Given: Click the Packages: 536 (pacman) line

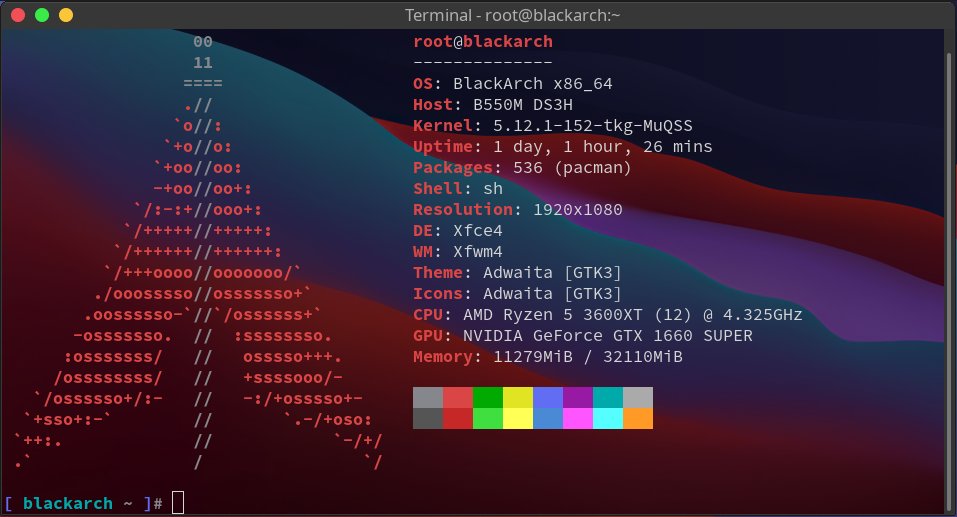Looking at the screenshot, I should tap(522, 167).
